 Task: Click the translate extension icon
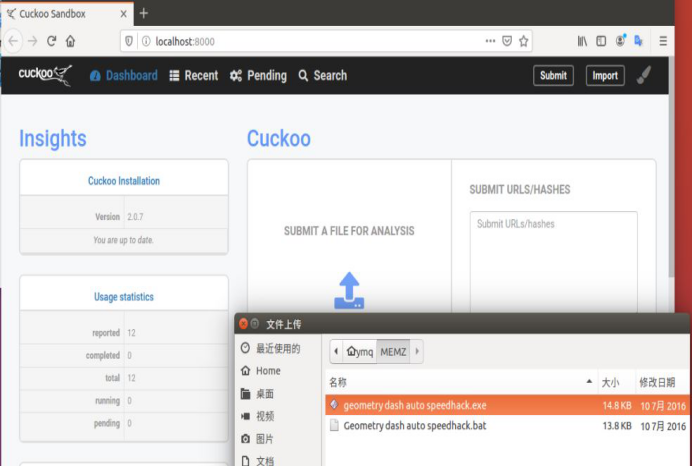click(638, 41)
